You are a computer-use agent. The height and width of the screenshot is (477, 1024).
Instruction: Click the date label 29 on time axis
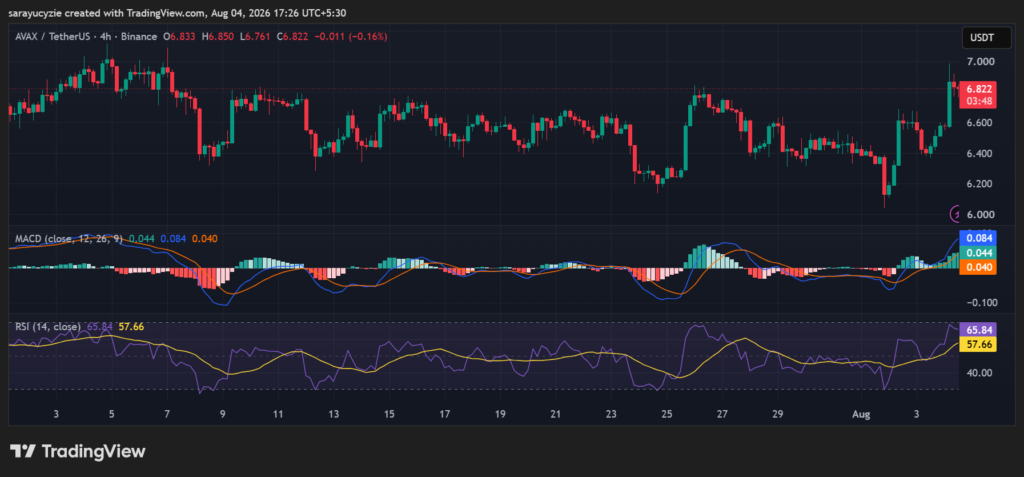click(778, 414)
